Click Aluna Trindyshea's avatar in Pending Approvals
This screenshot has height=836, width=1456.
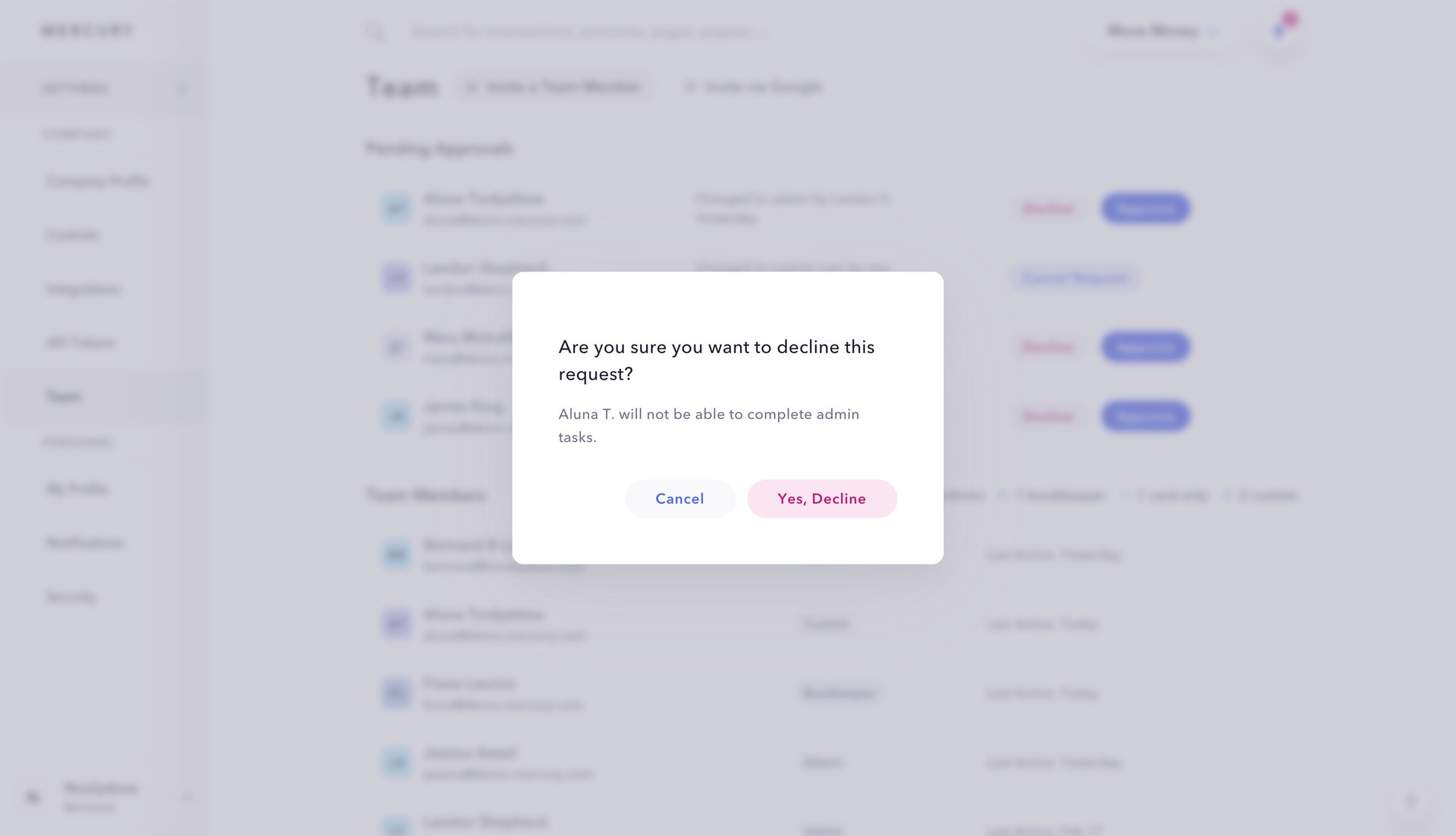pos(396,208)
